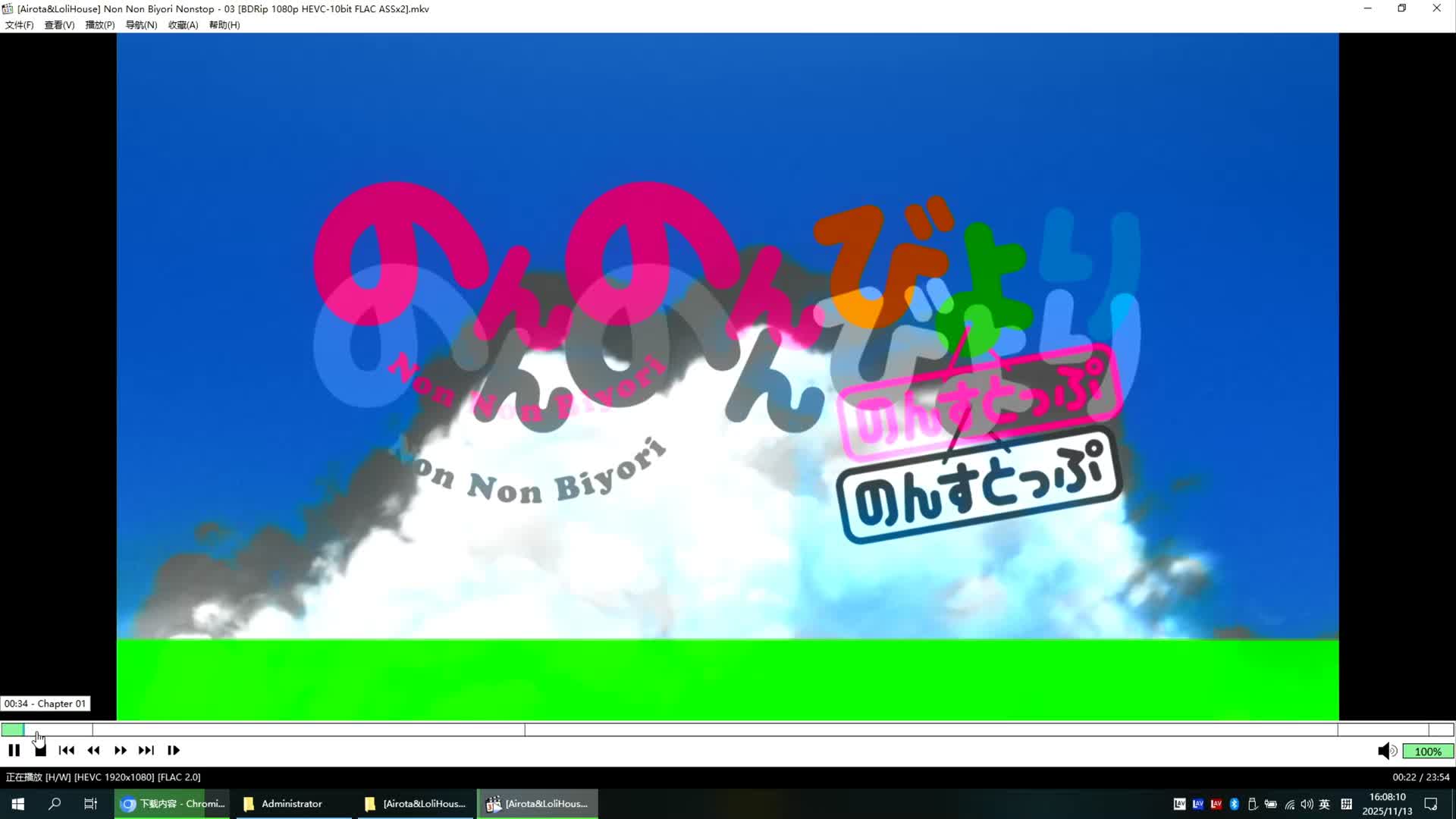Viewport: 1456px width, 819px height.
Task: Open the 收藏(A) favorites menu
Action: coord(183,25)
